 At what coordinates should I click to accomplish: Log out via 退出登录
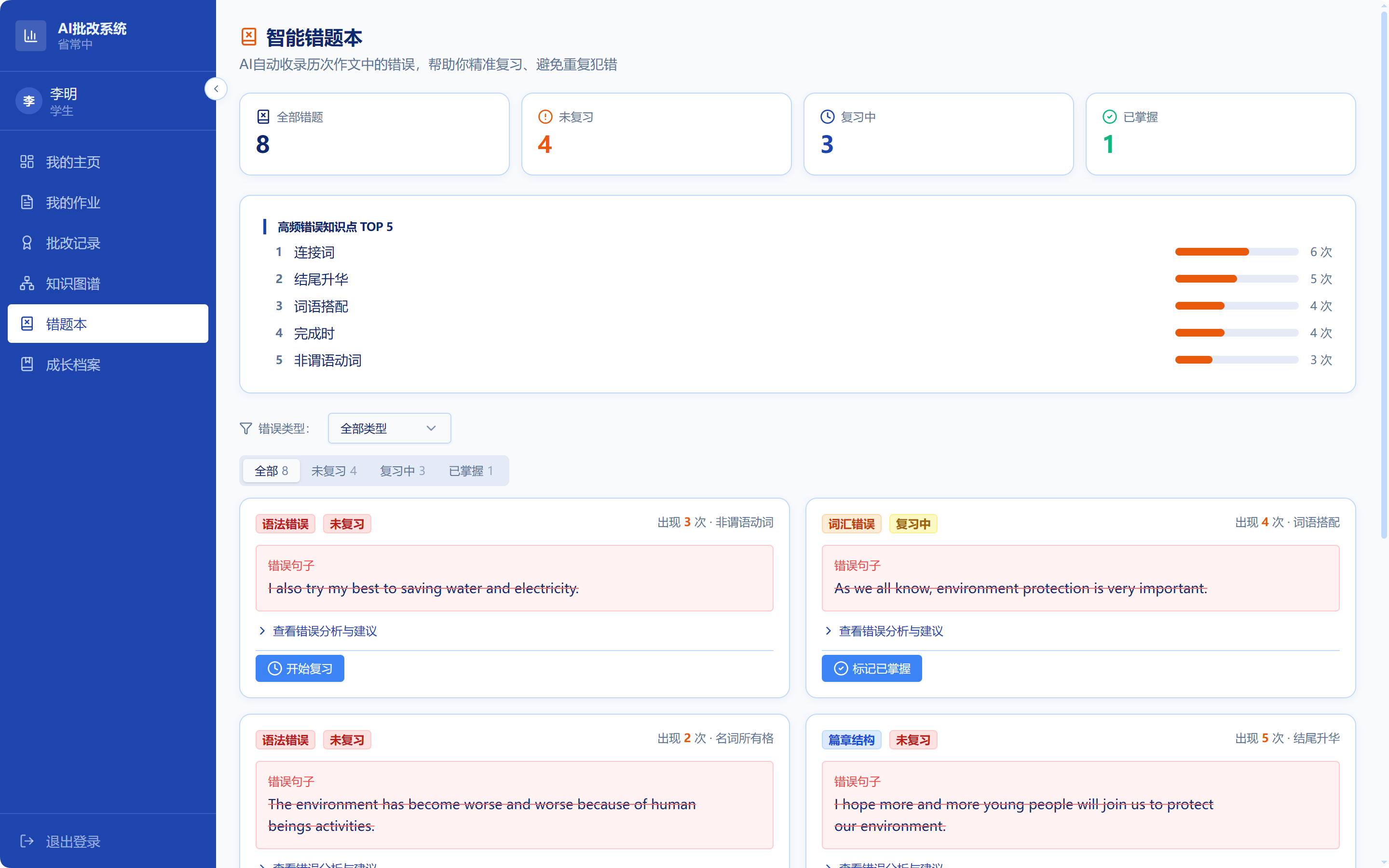(108, 841)
